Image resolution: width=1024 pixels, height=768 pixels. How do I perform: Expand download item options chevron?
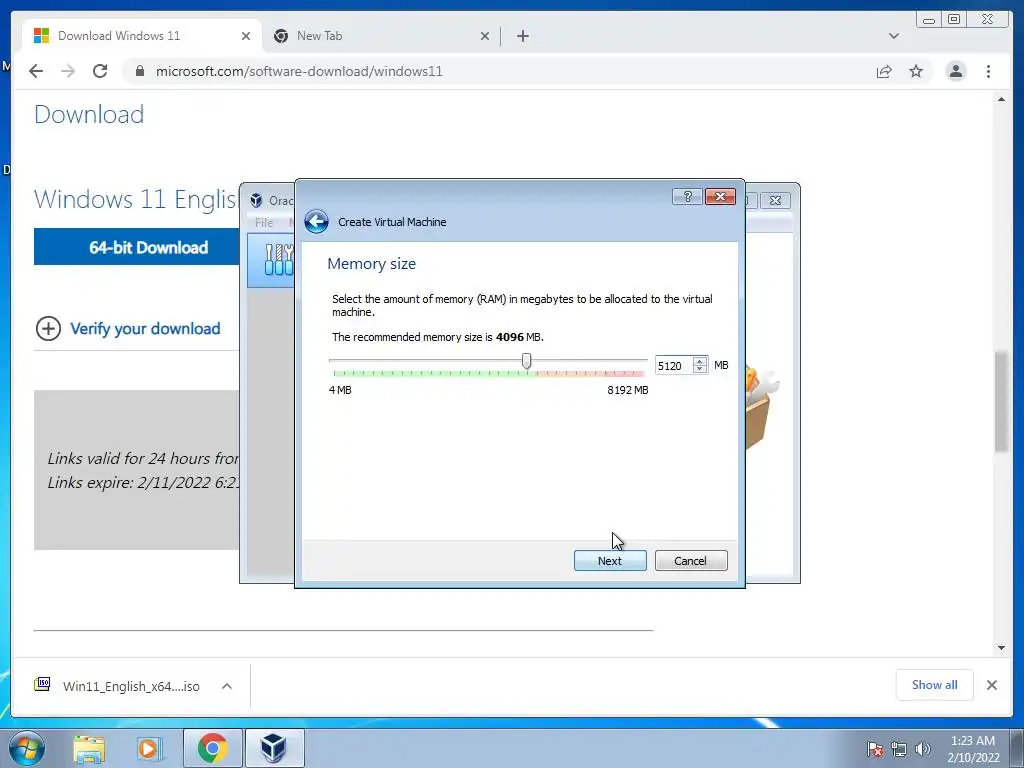(227, 686)
